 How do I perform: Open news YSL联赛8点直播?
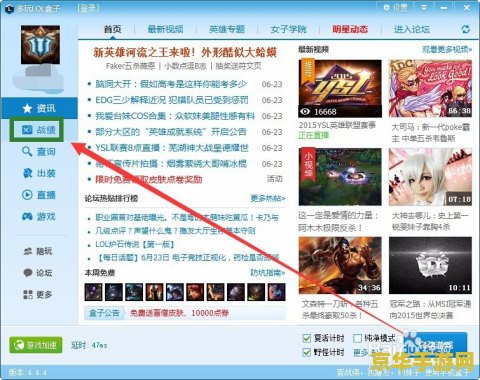[172, 148]
